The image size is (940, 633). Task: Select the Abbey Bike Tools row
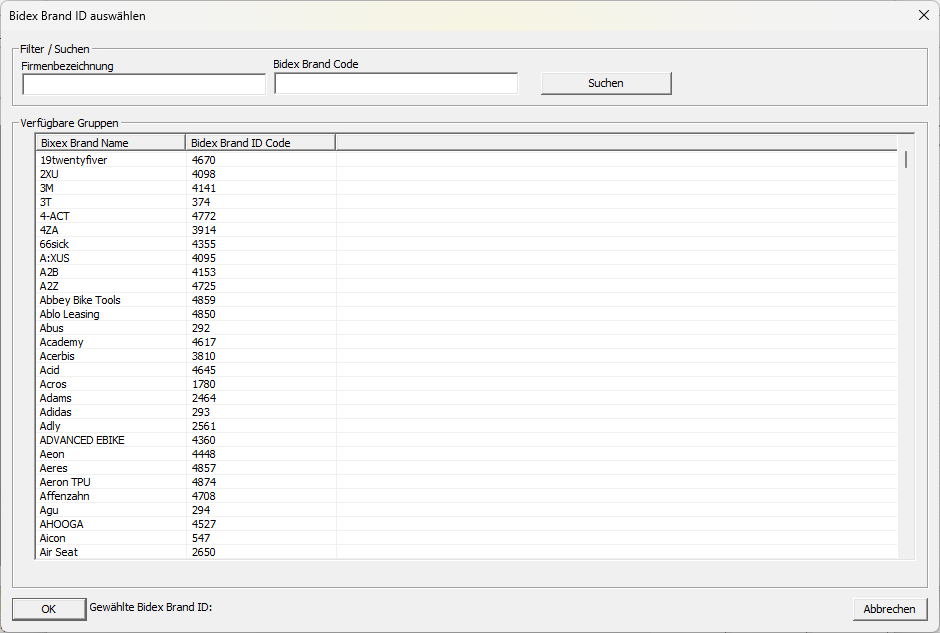pyautogui.click(x=466, y=300)
